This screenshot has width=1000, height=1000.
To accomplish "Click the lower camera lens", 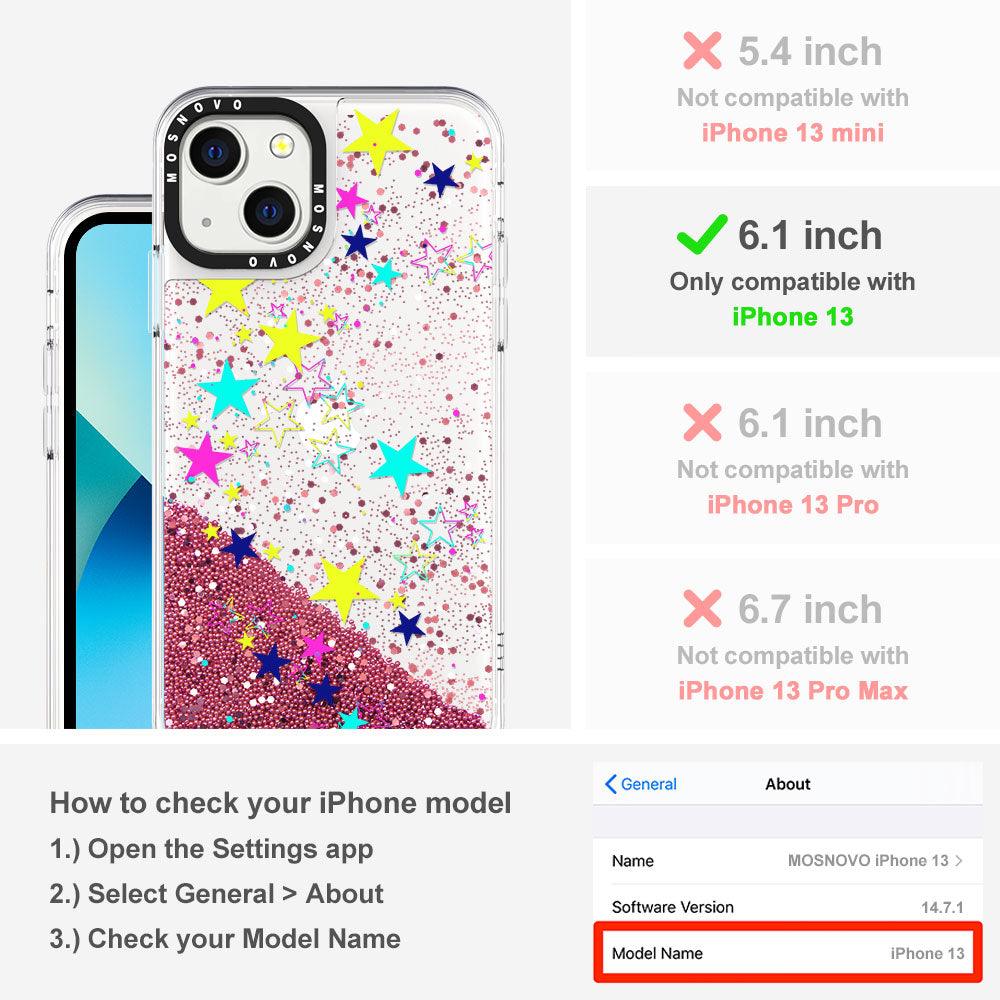I will 270,211.
